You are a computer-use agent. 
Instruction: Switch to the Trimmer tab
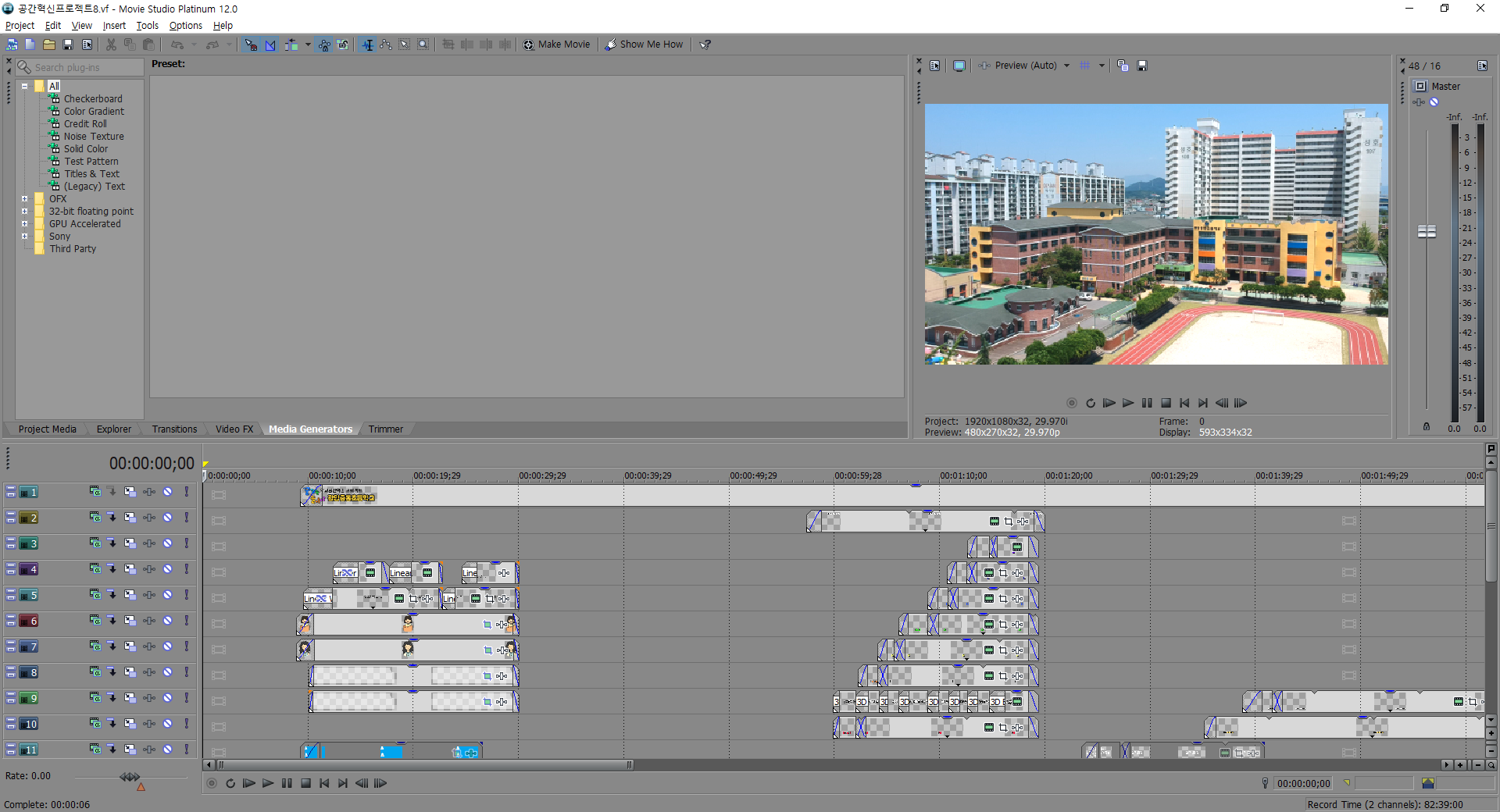(x=386, y=429)
